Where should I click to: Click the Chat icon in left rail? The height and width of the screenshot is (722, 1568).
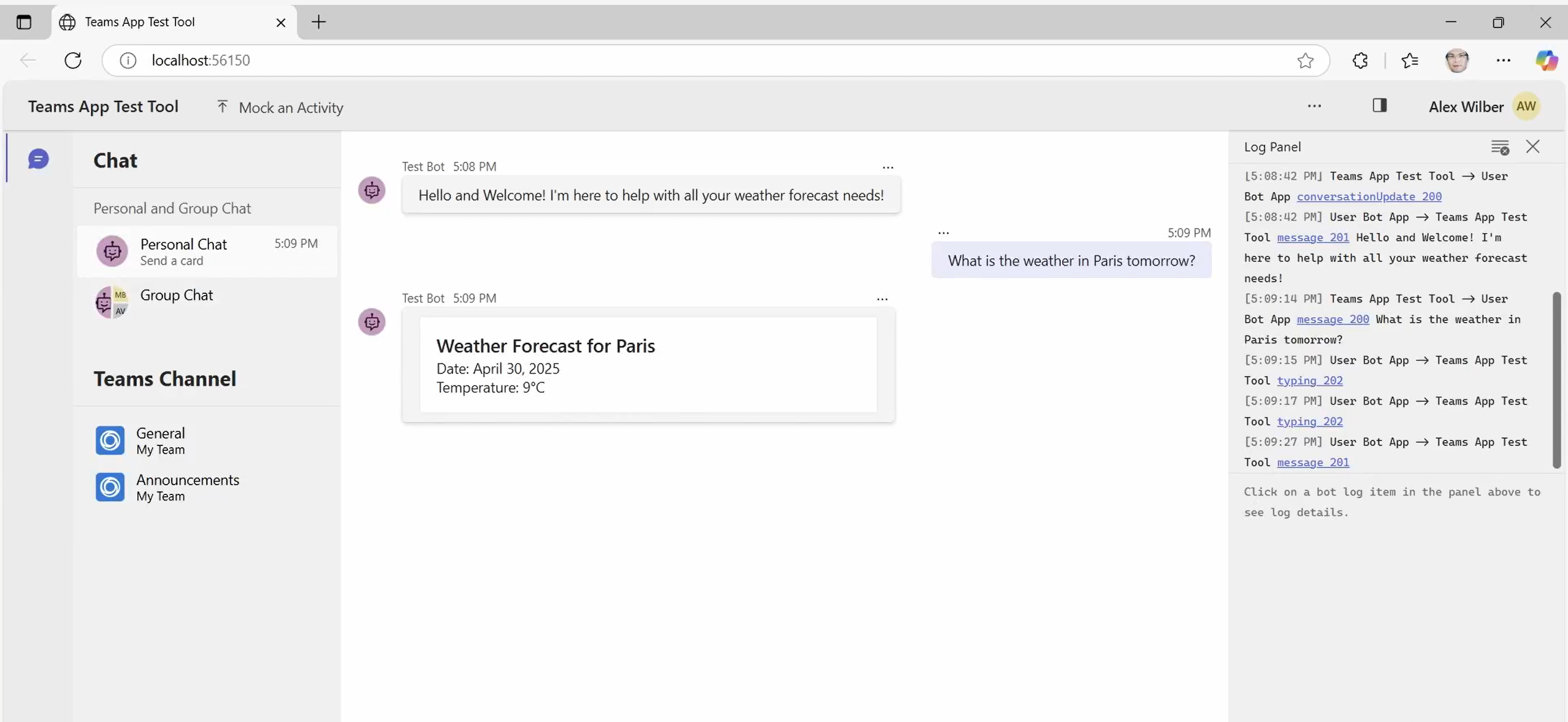(38, 159)
